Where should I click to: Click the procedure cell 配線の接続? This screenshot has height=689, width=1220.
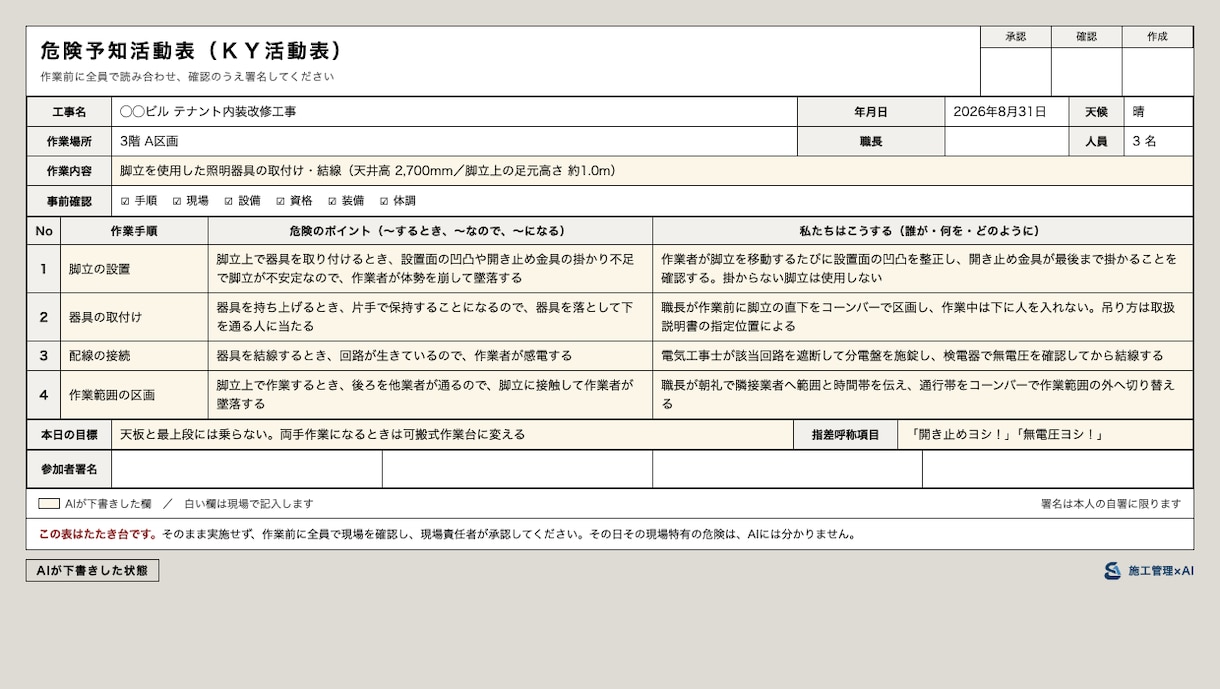pos(134,356)
